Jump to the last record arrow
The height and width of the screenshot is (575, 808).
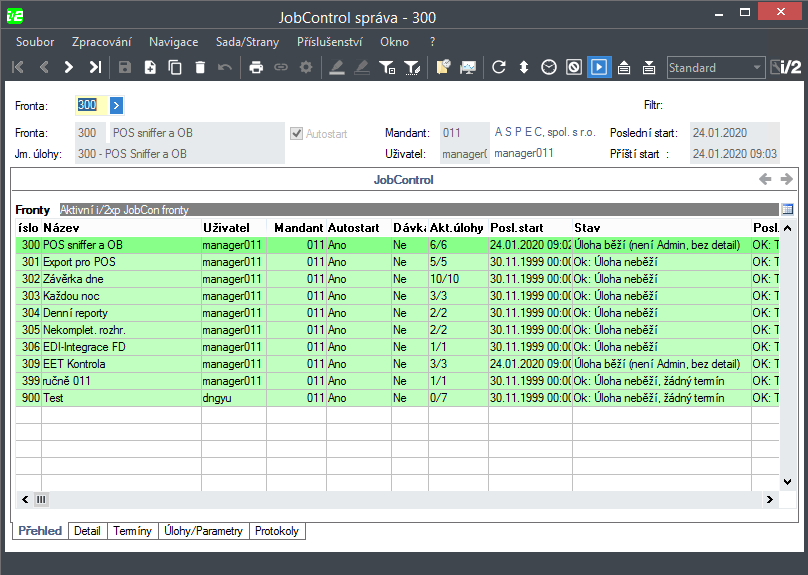click(95, 67)
